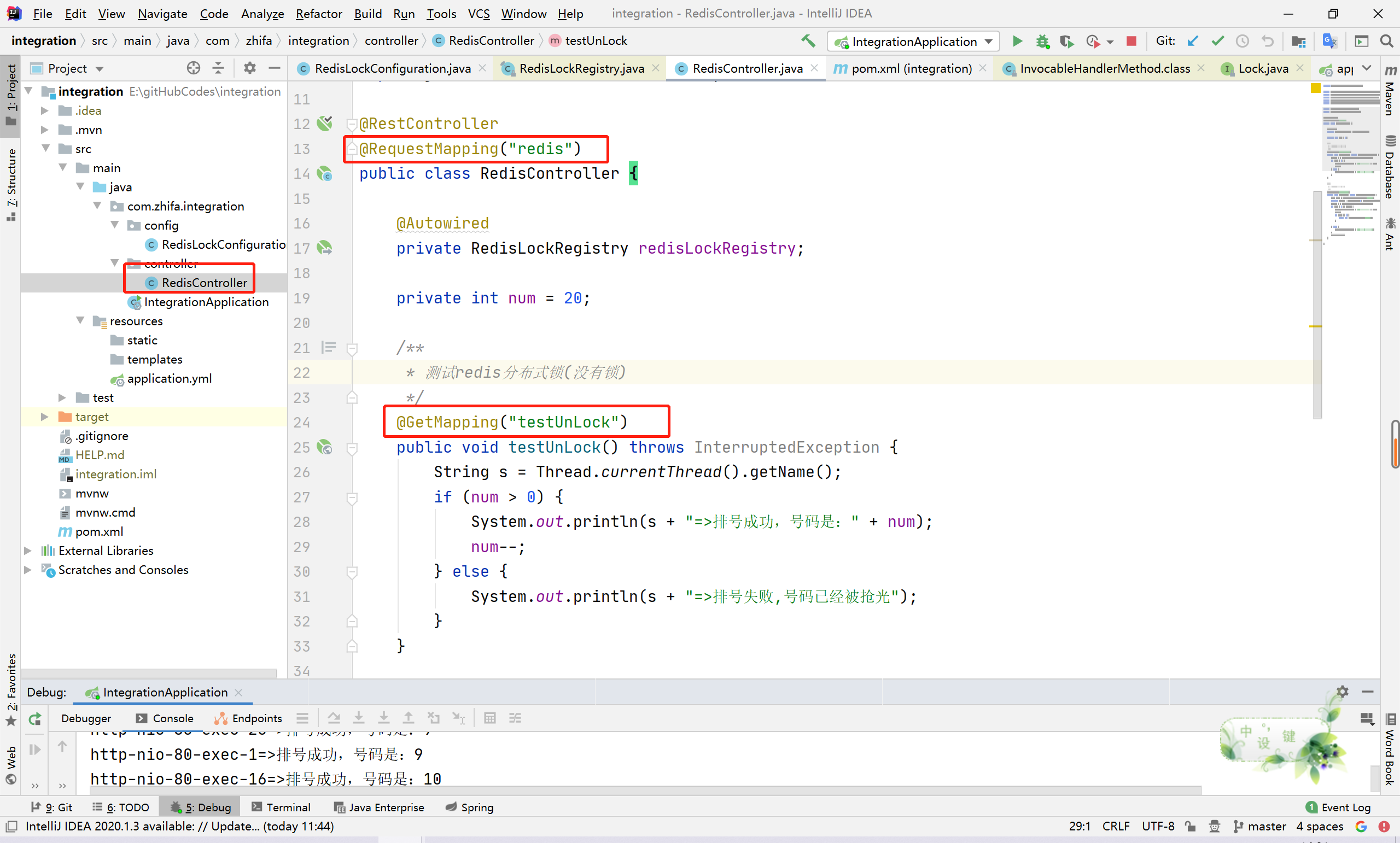Toggle quick-access tool window button in status bar
Image resolution: width=1400 pixels, height=843 pixels.
coord(11,826)
